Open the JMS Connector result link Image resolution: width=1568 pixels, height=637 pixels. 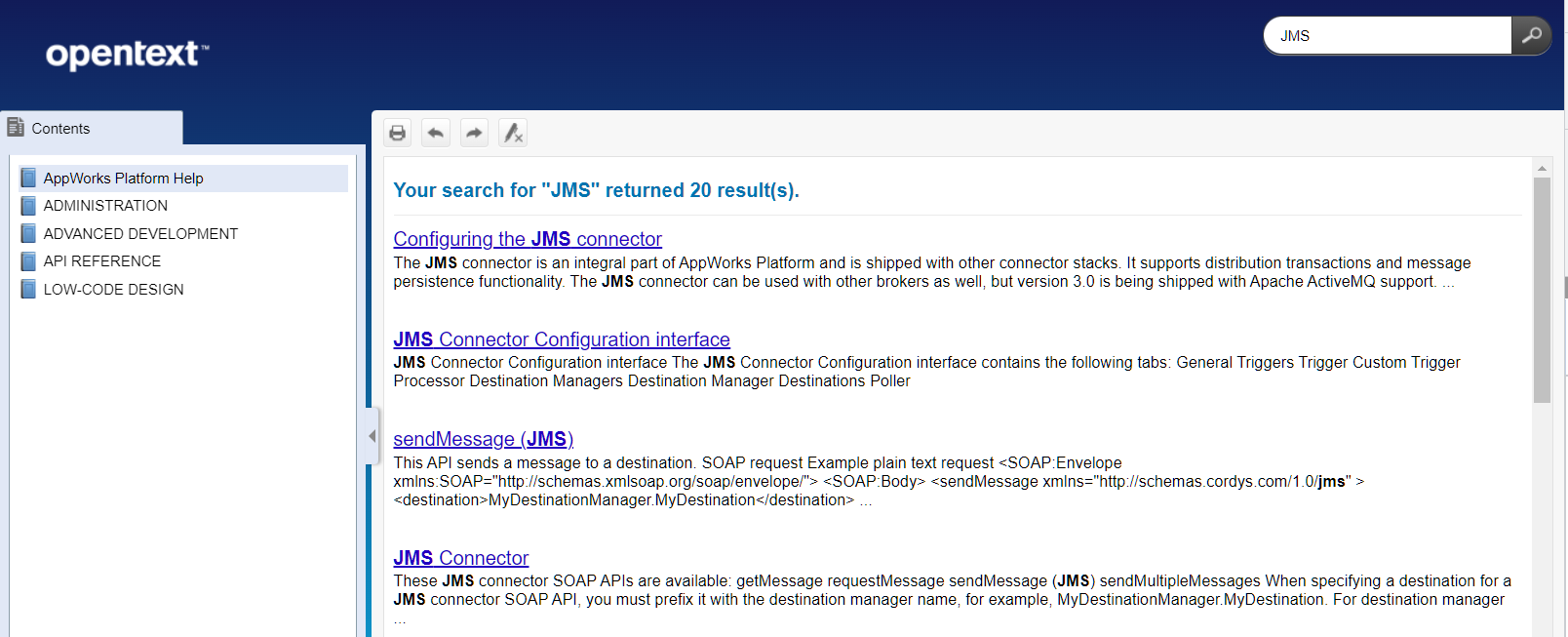(x=460, y=558)
